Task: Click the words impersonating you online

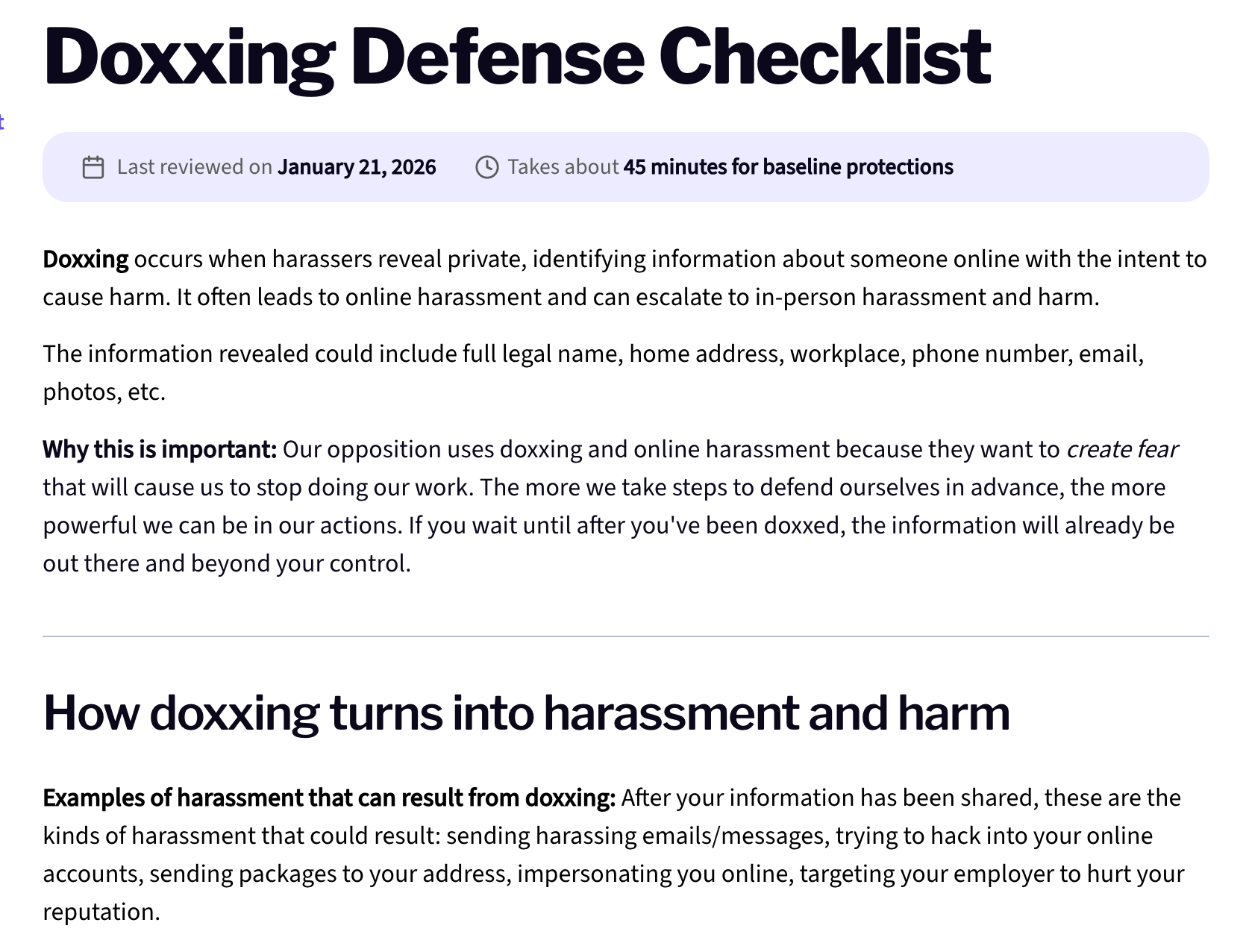Action: (x=654, y=874)
